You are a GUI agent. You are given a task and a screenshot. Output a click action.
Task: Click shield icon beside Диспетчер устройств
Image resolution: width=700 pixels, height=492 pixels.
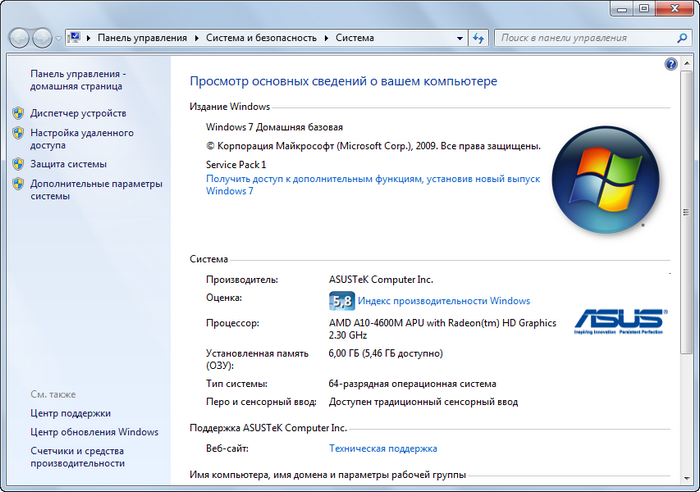coord(18,113)
